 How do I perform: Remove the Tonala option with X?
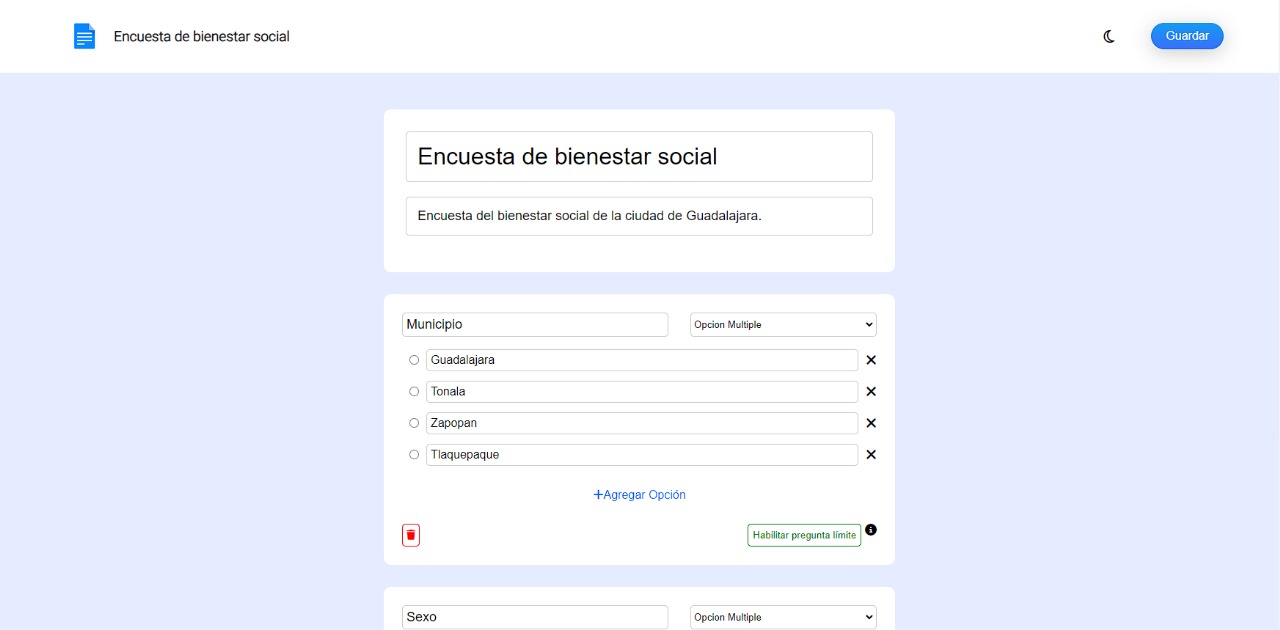[870, 392]
